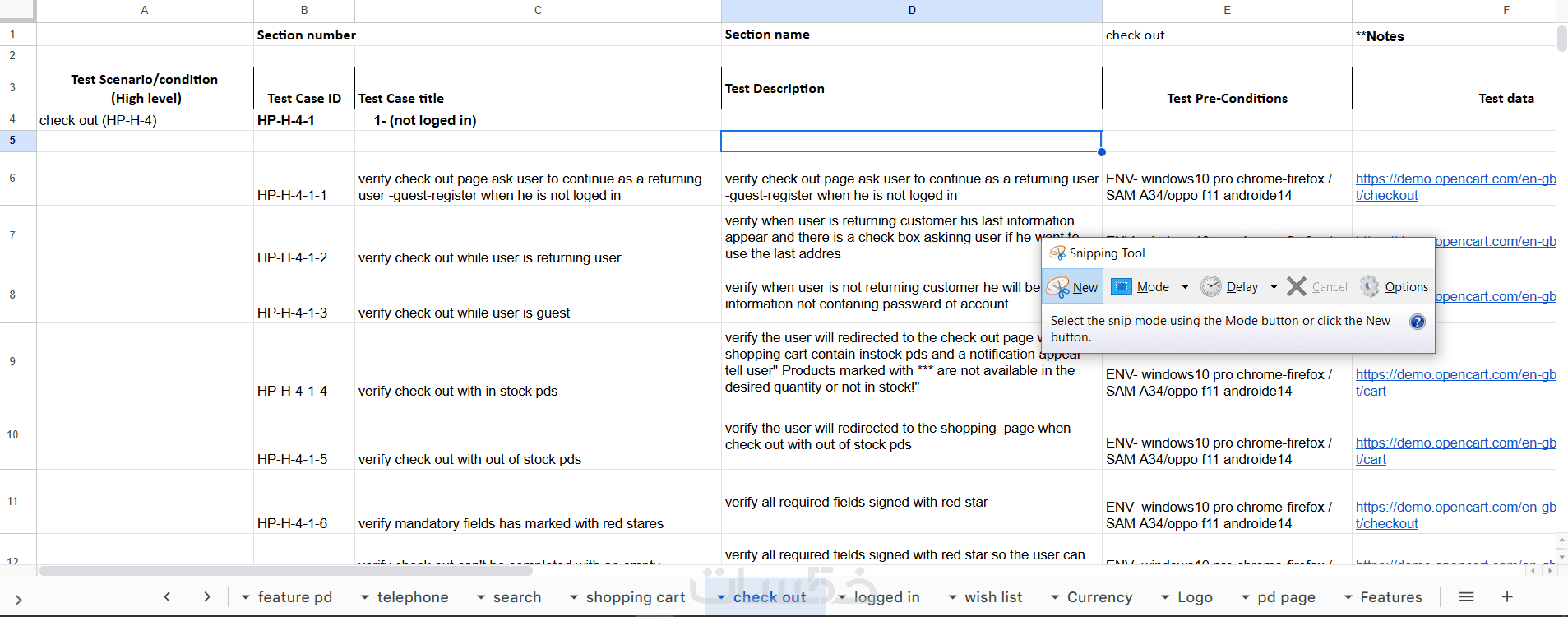The width and height of the screenshot is (1568, 617).
Task: Click the '**Notes' cell
Action: (1454, 35)
